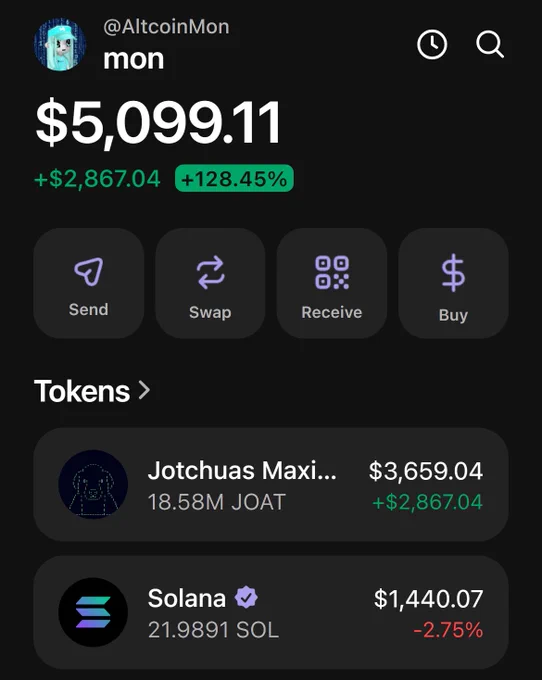Screen dimensions: 542x680
Task: Tap the JOAT token dog icon
Action: [93, 484]
